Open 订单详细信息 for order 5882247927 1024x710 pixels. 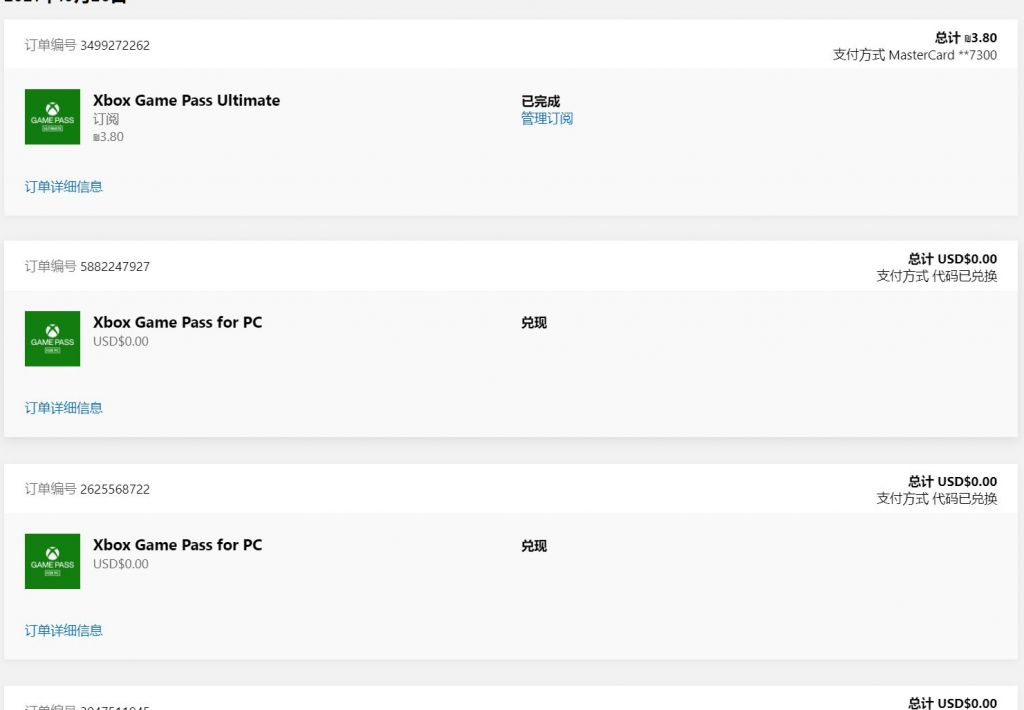[x=64, y=408]
